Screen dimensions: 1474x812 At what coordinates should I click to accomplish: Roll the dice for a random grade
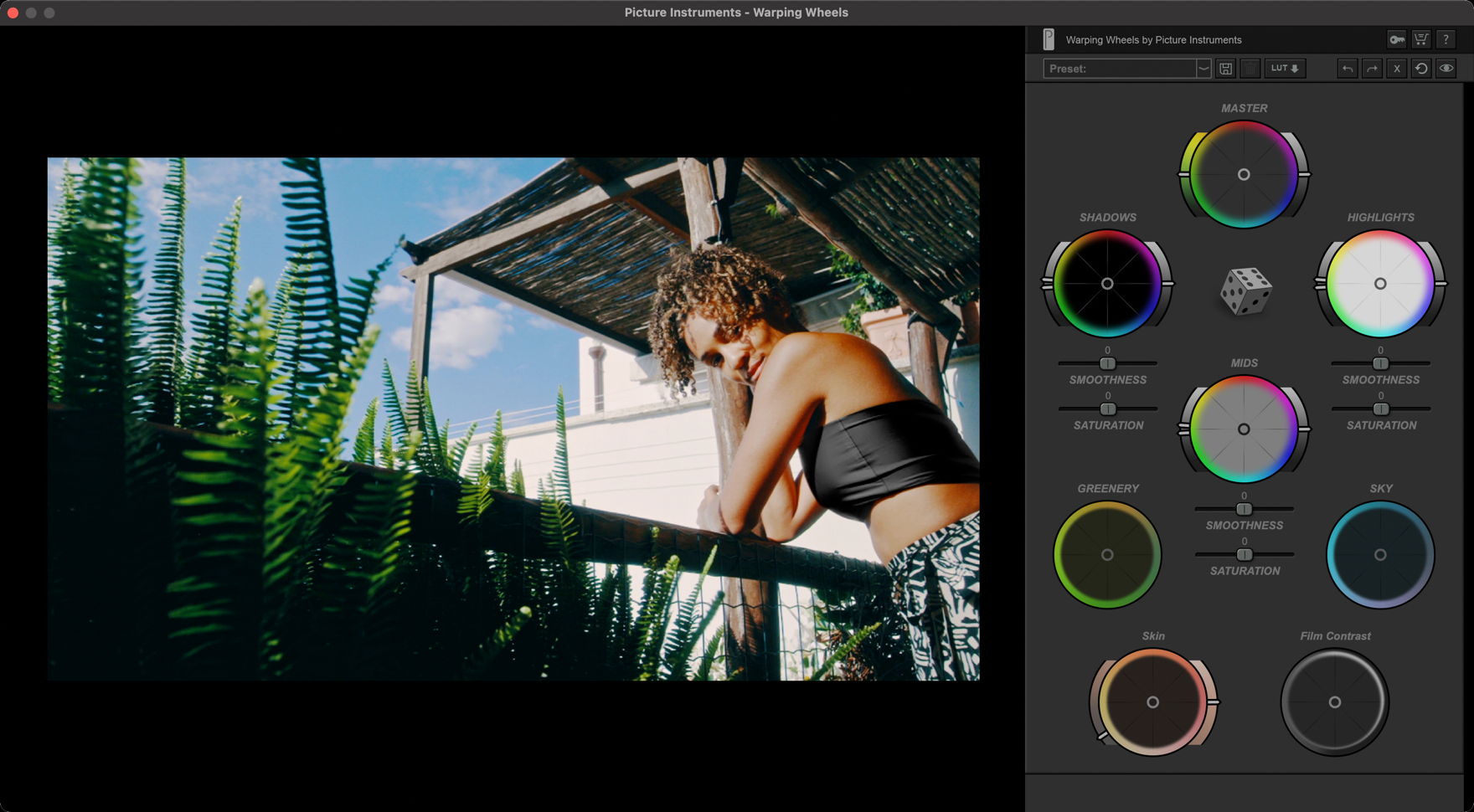[1245, 291]
